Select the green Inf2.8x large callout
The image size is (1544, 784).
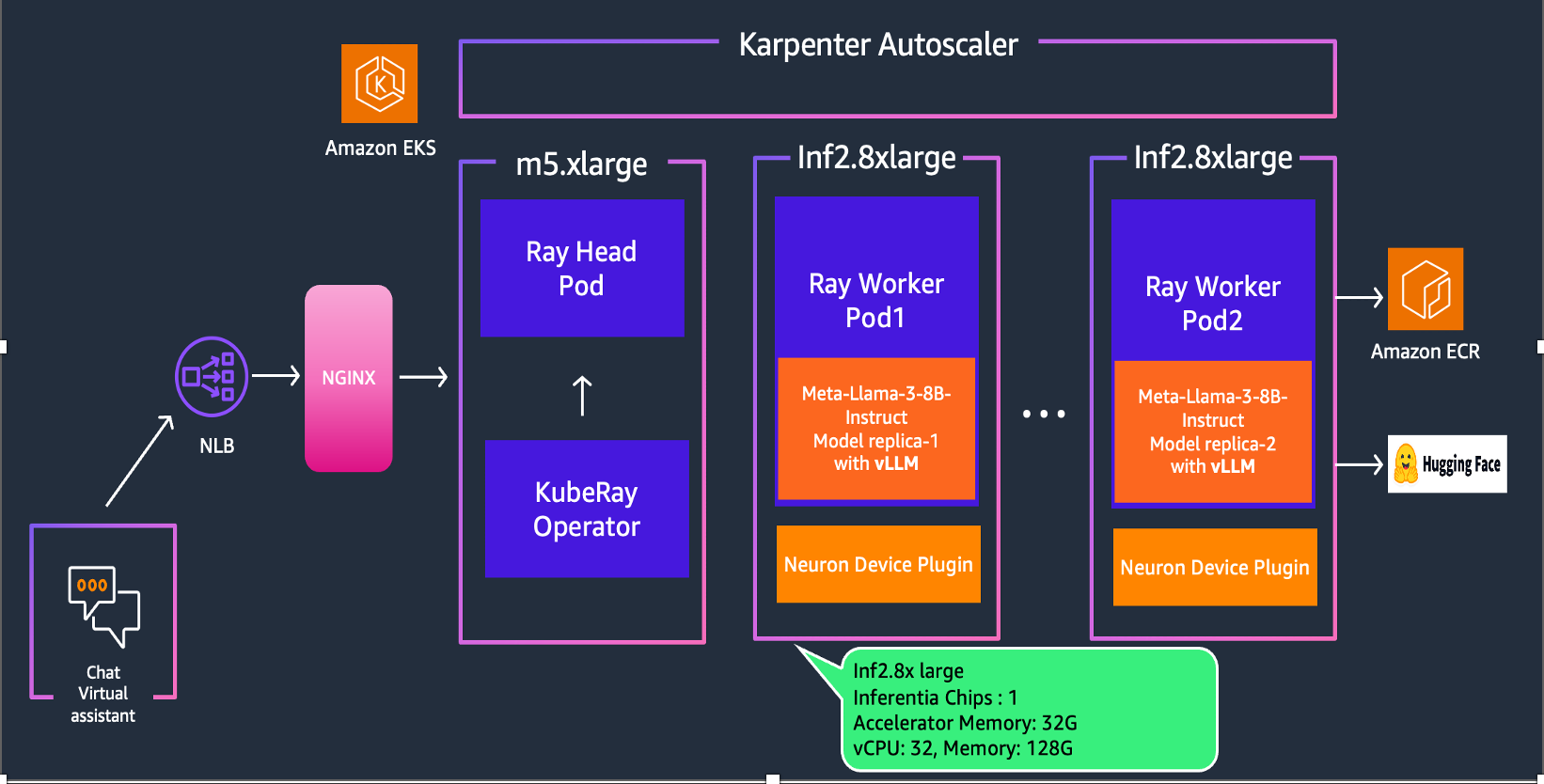1029,710
